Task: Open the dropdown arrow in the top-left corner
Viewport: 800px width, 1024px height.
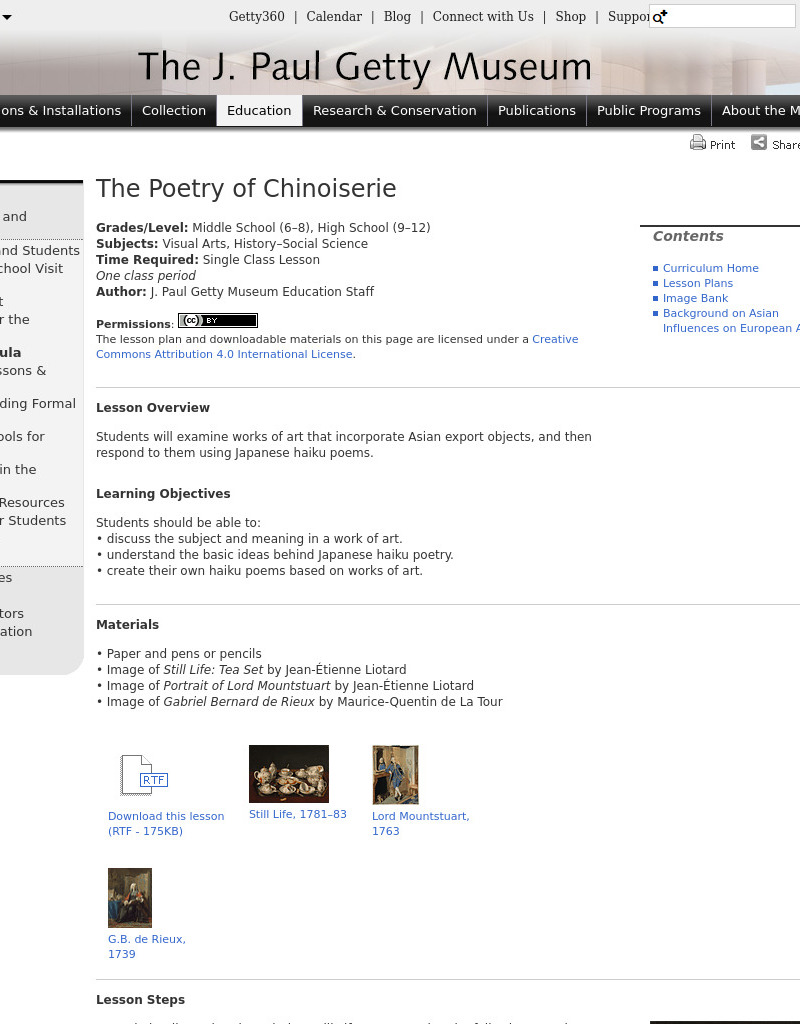Action: [8, 17]
